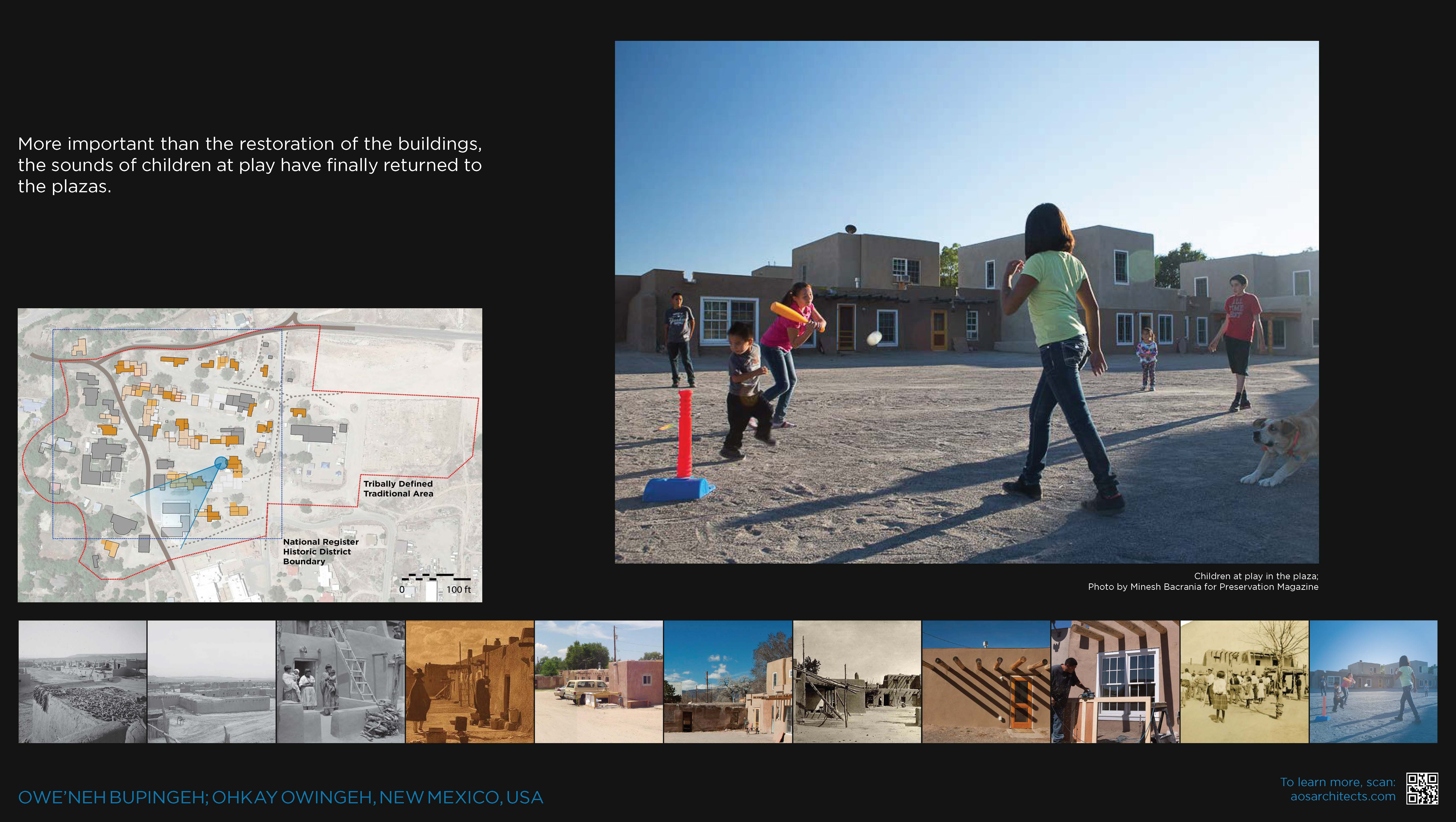This screenshot has height=822, width=1456.
Task: Open the sepia street scene thumbnail
Action: 470,682
